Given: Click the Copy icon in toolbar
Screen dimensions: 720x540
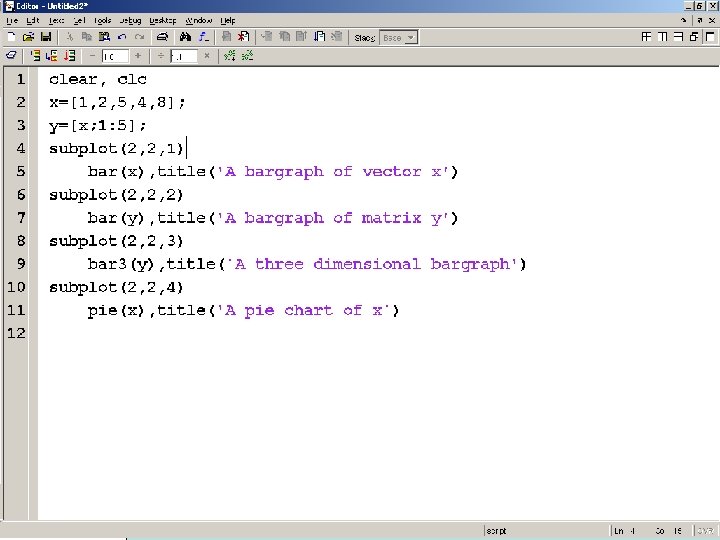Looking at the screenshot, I should (87, 37).
